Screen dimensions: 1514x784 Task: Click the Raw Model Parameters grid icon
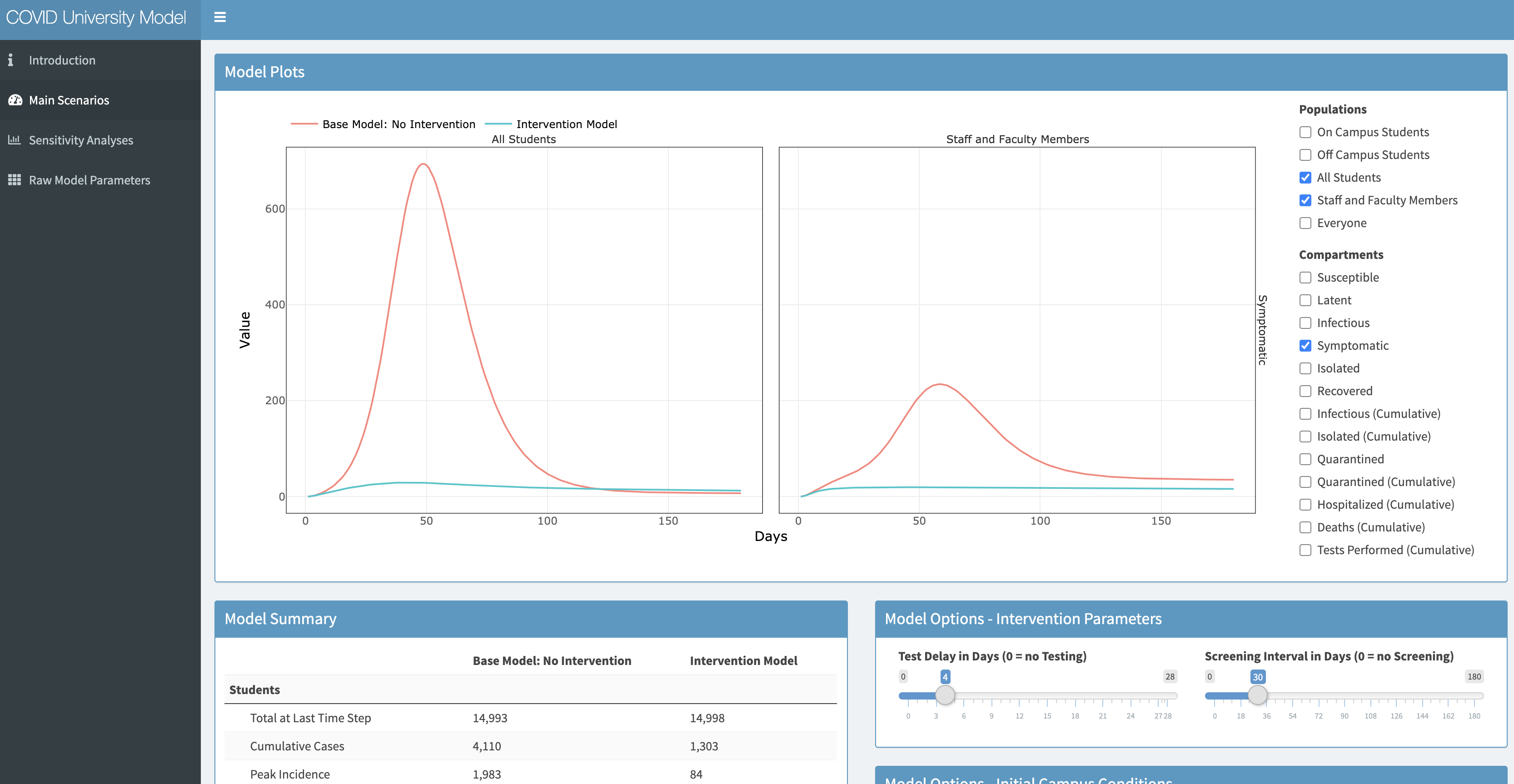point(14,180)
